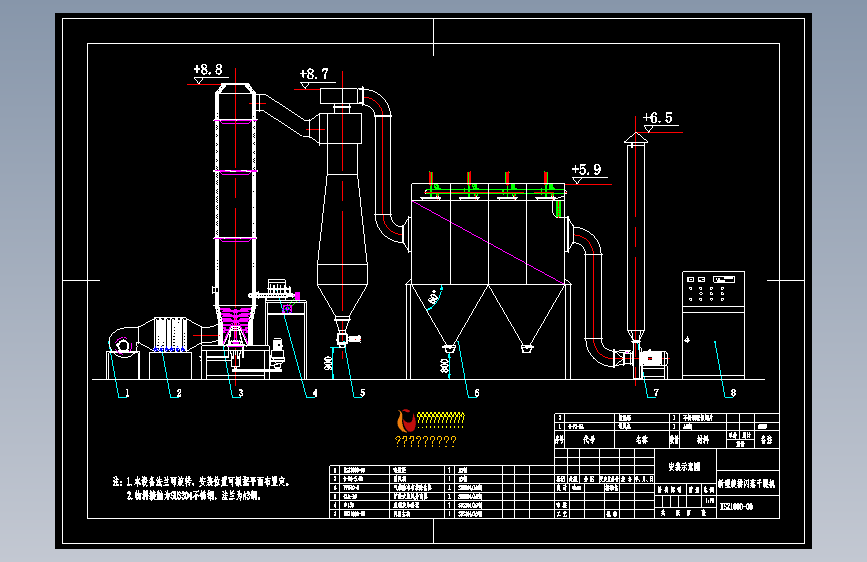The image size is (867, 562).
Task: Select part callout number 6
Action: [x=477, y=393]
